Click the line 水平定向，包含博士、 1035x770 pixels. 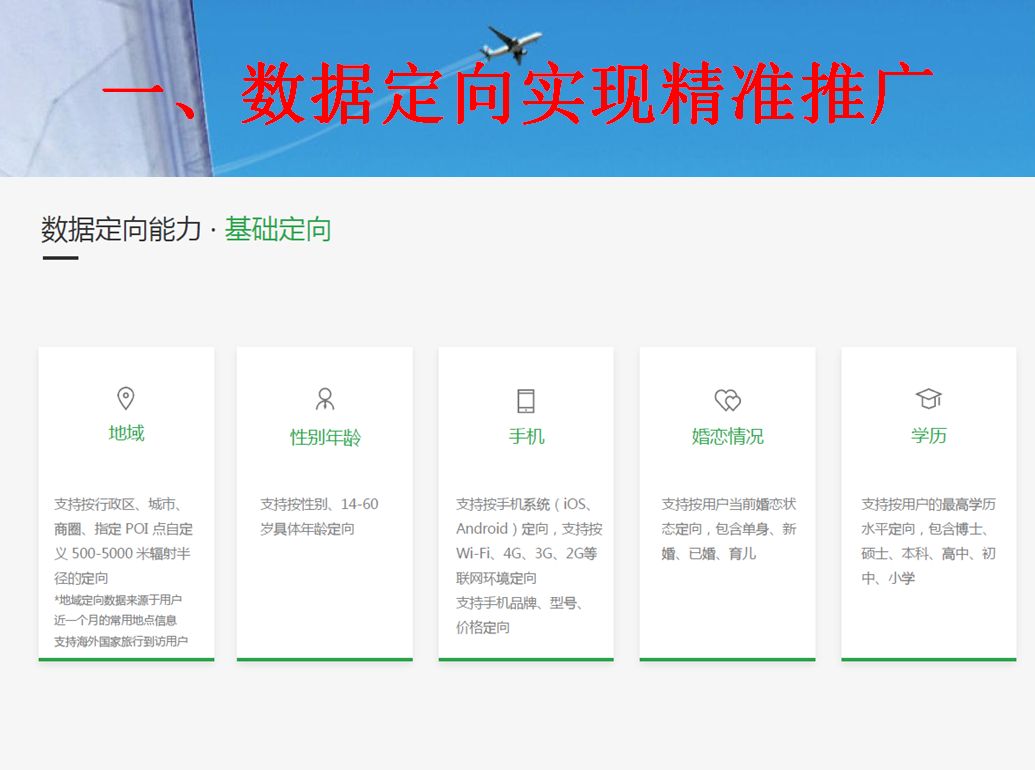click(x=924, y=529)
